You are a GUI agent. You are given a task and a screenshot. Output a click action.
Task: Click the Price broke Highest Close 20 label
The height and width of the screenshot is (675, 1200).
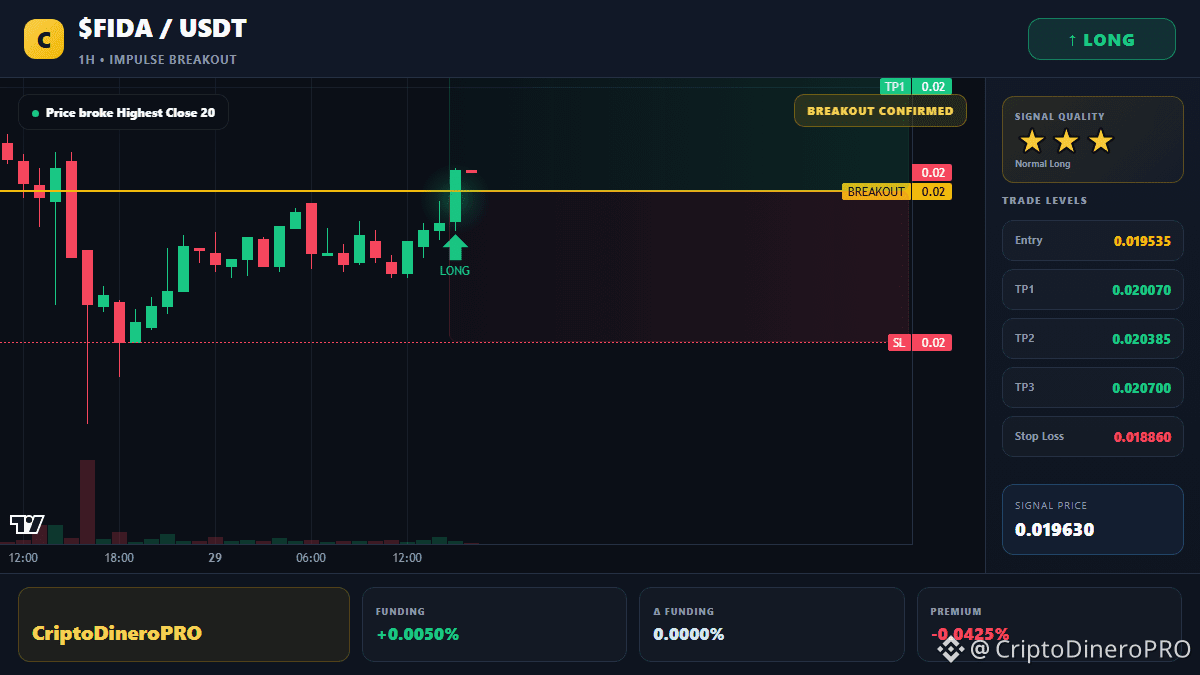click(123, 113)
